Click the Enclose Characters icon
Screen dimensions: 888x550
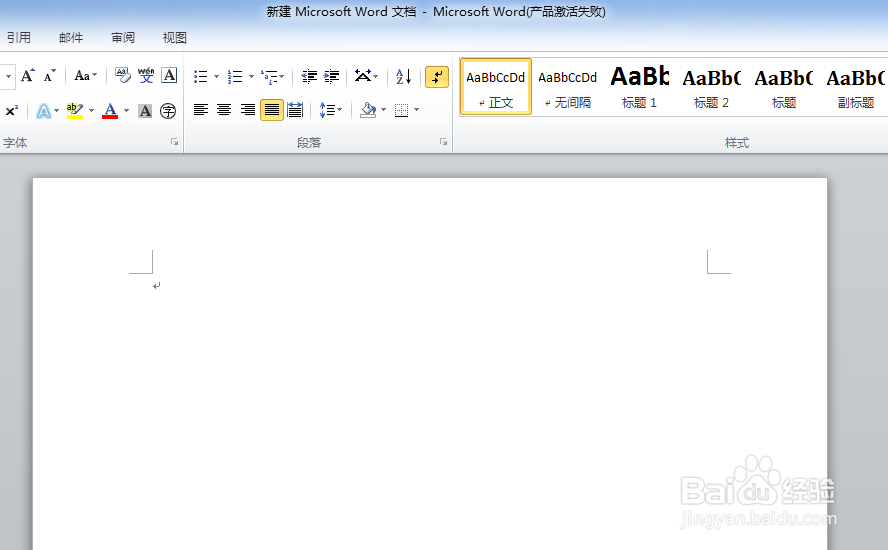[168, 110]
